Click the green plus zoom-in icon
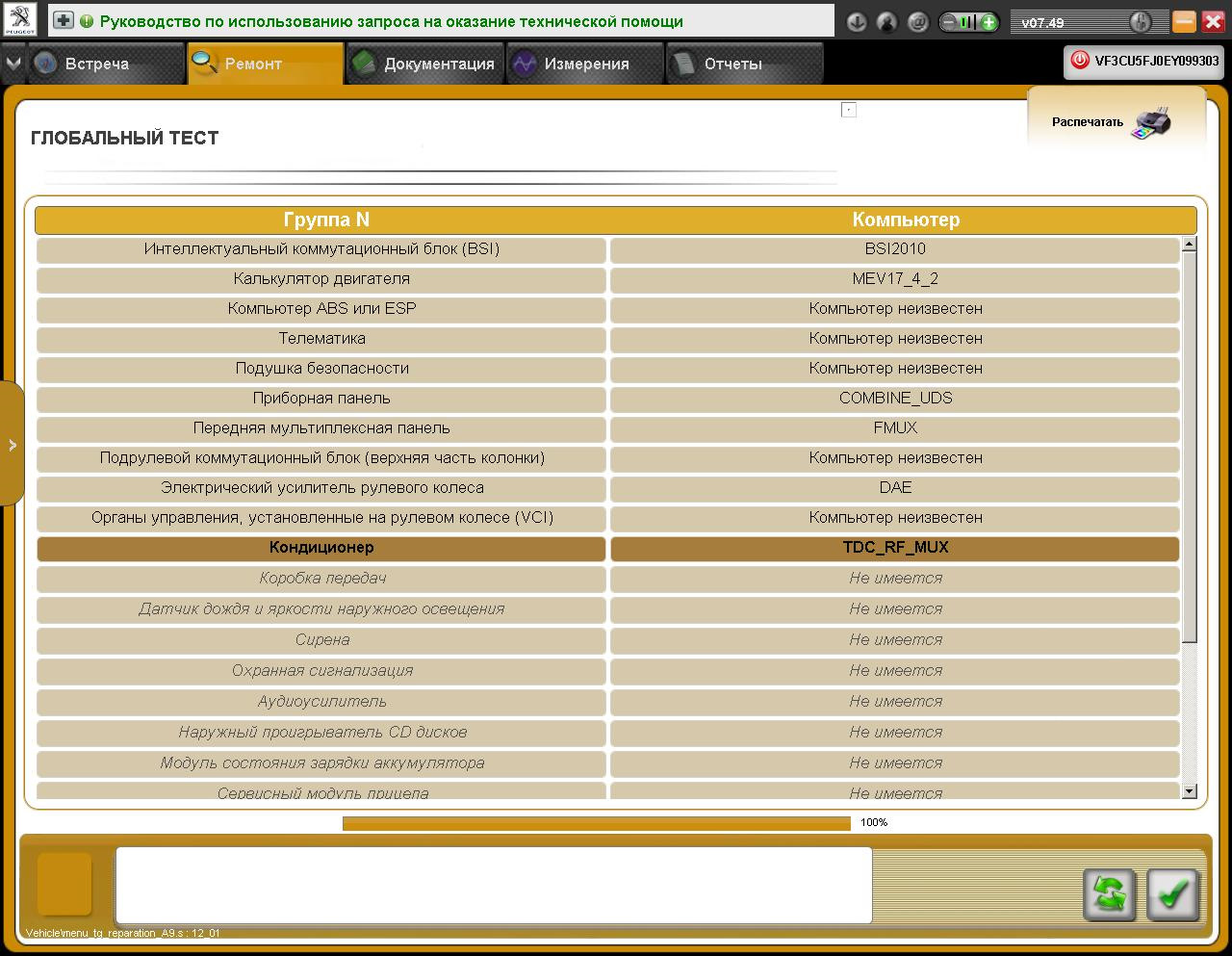Image resolution: width=1232 pixels, height=956 pixels. [x=988, y=22]
